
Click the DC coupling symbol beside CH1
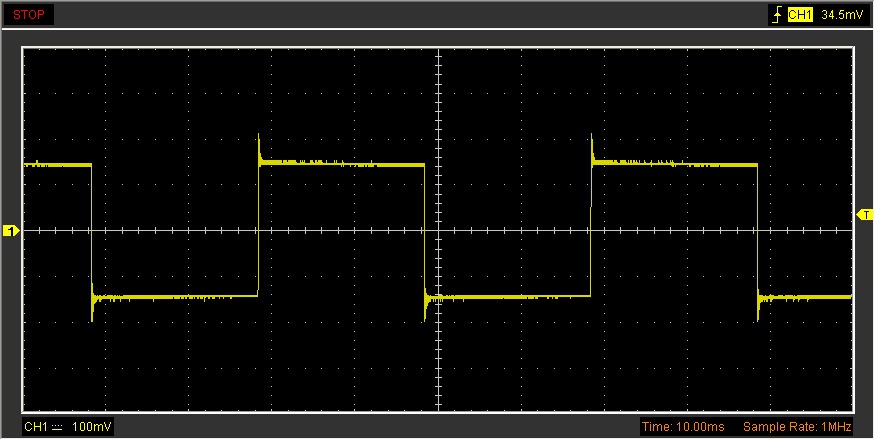[57, 427]
